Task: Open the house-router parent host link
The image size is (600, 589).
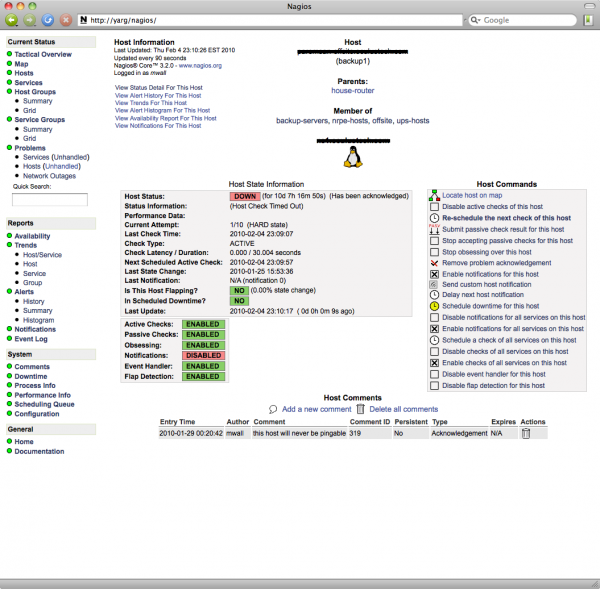Action: point(352,90)
